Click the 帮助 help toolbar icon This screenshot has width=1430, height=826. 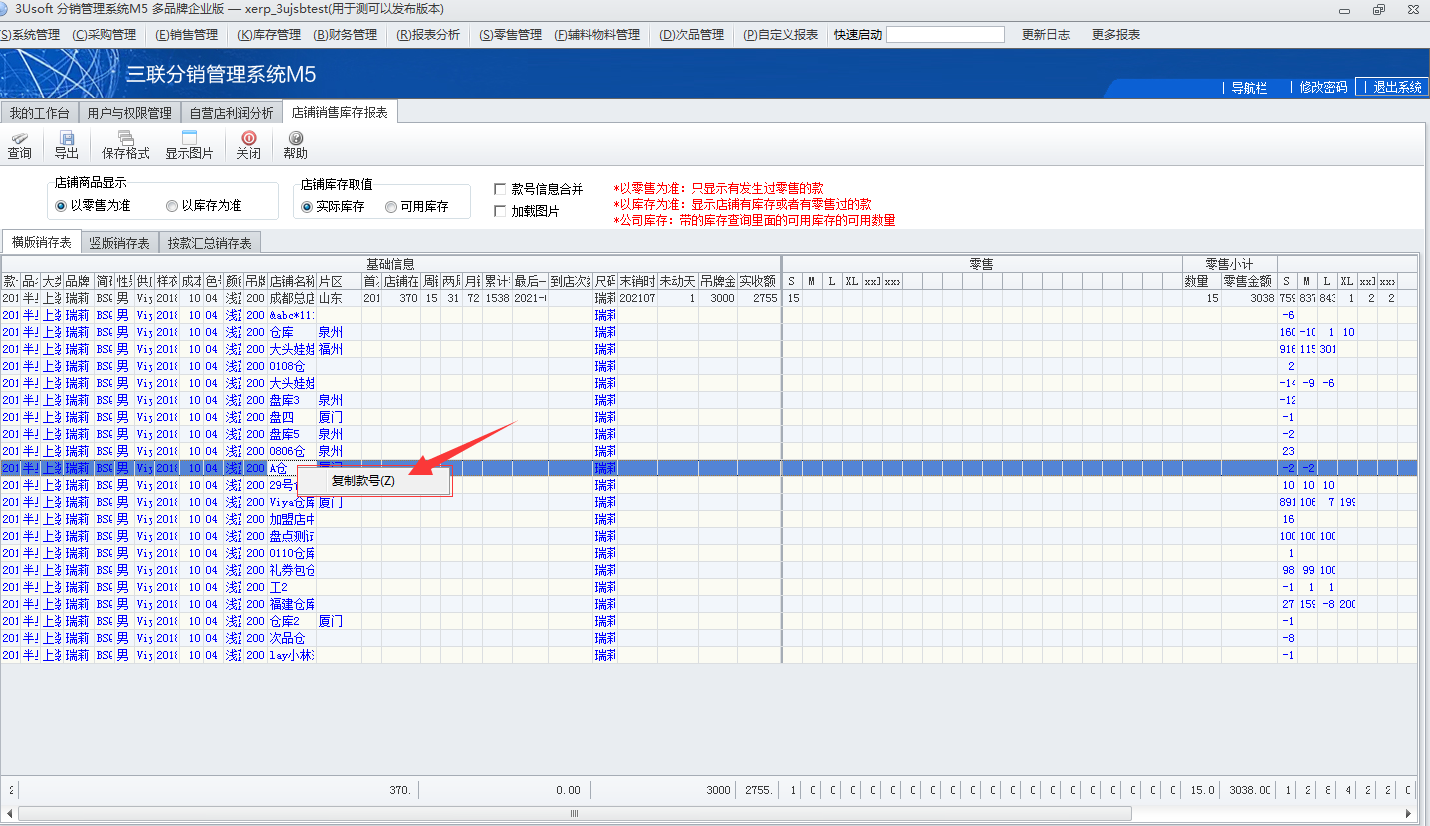click(295, 145)
